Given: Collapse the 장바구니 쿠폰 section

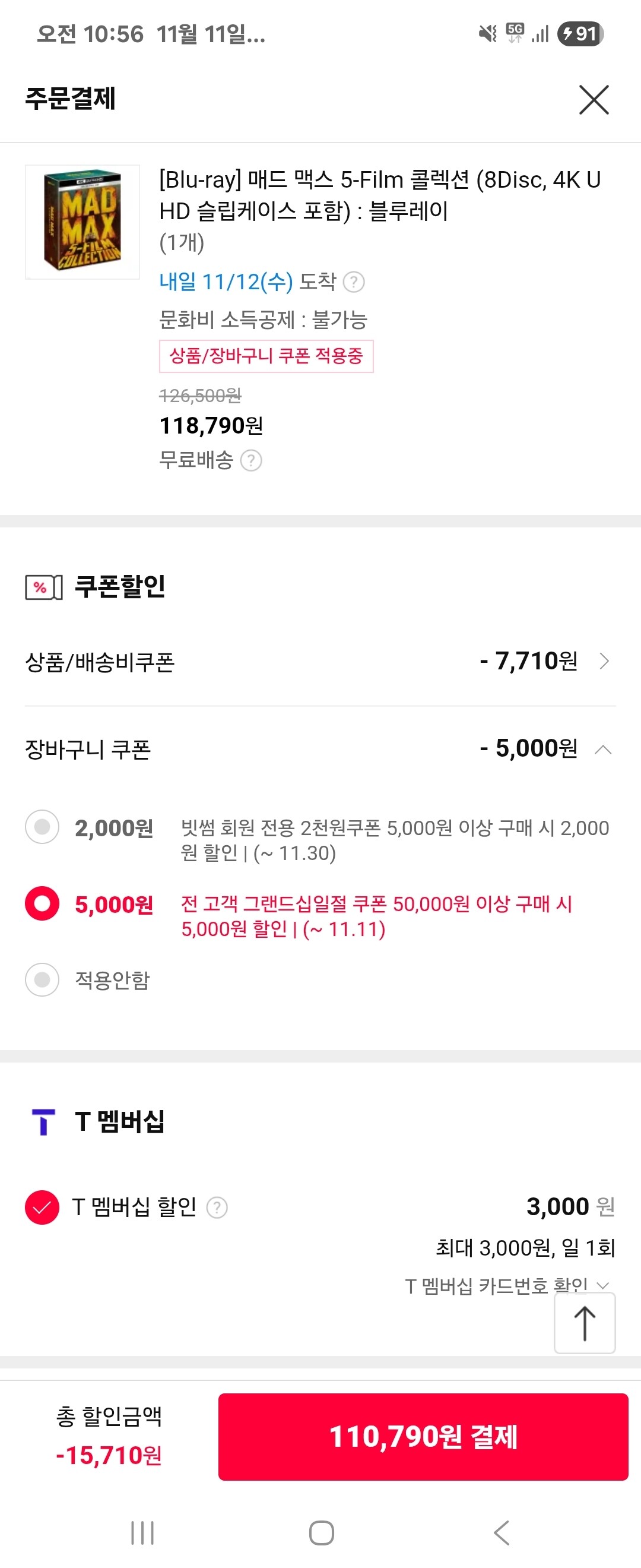Looking at the screenshot, I should coord(603,750).
